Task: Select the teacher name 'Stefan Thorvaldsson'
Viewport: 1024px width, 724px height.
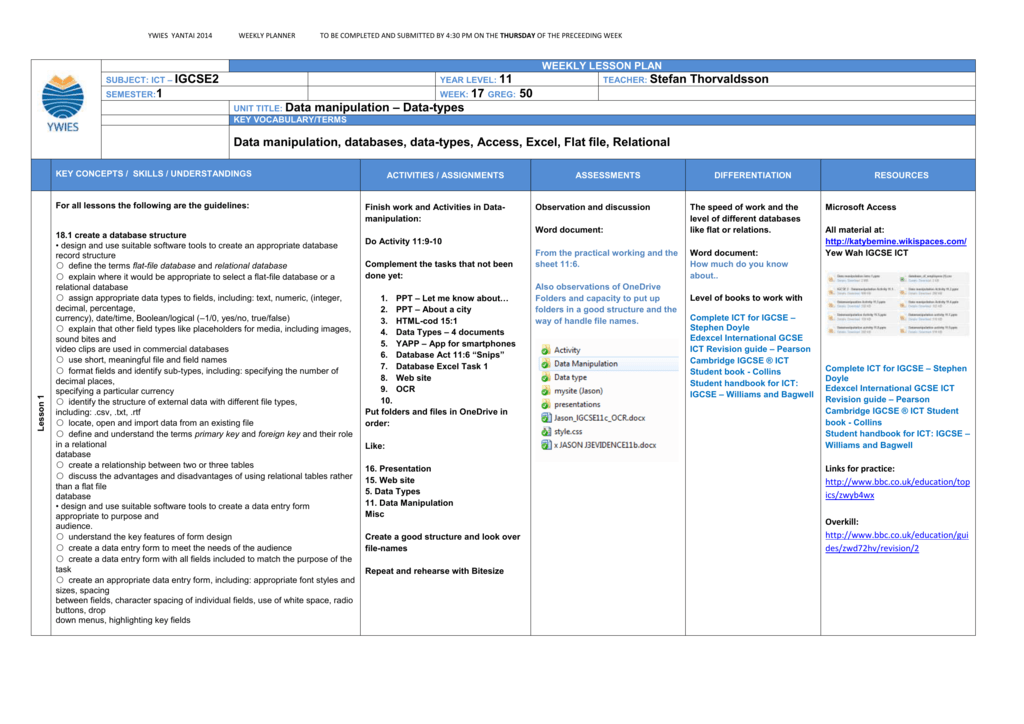Action: [x=709, y=79]
